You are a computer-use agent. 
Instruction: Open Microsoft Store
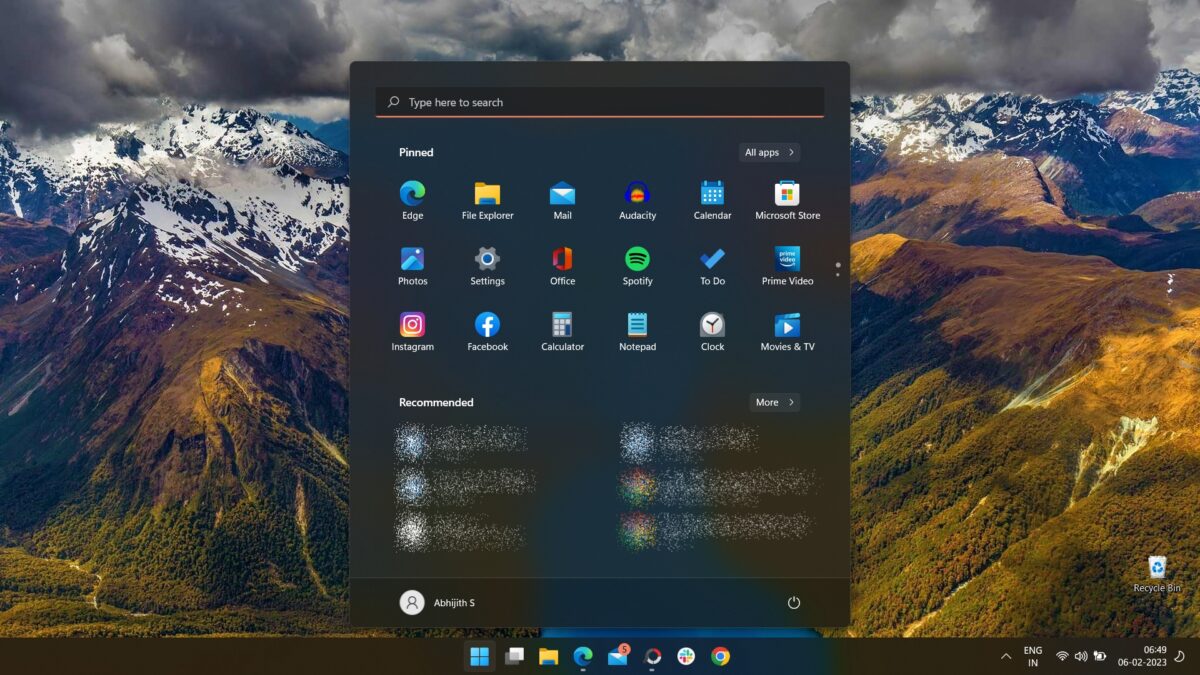[787, 200]
